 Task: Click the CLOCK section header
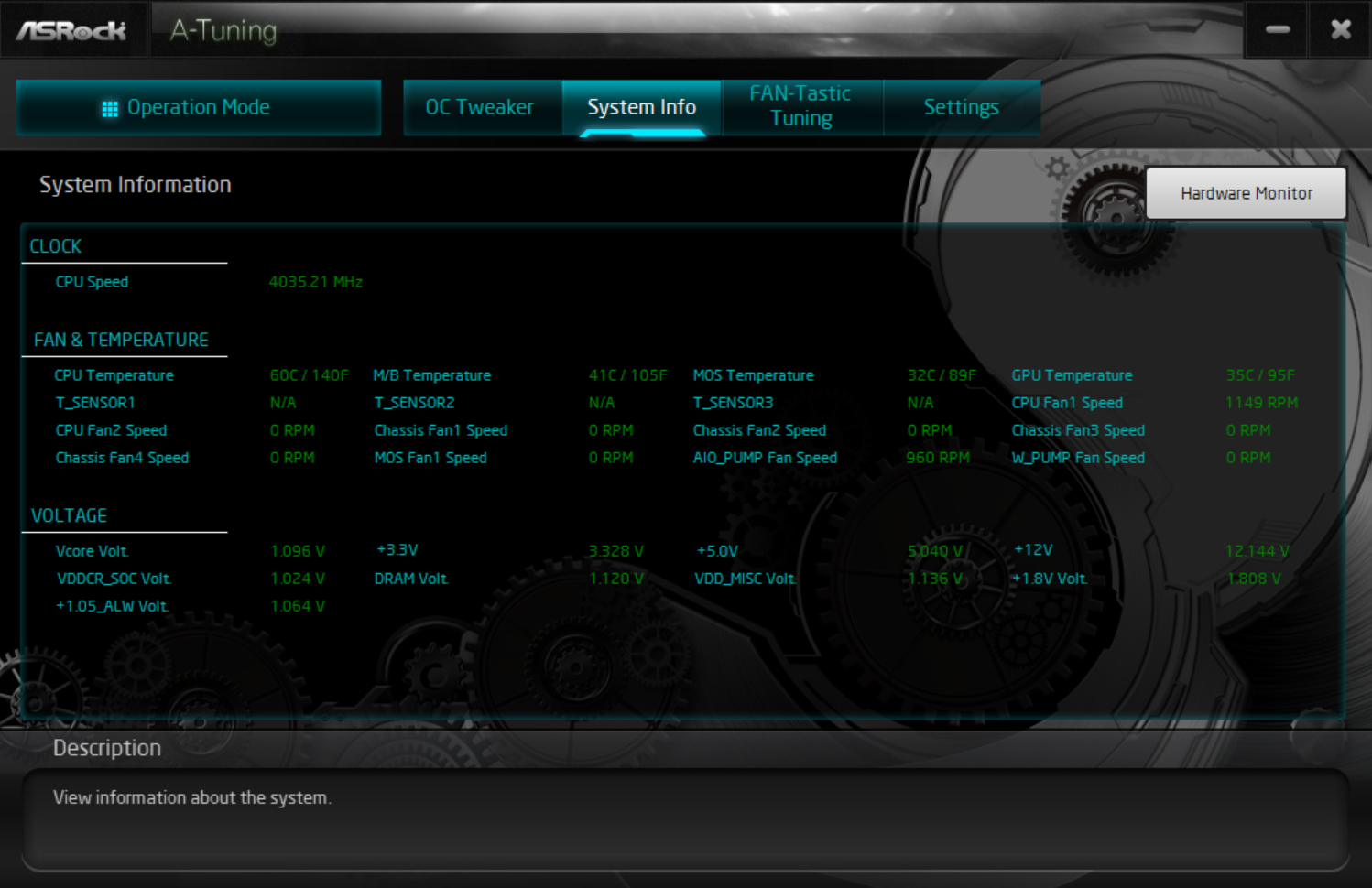pyautogui.click(x=55, y=245)
